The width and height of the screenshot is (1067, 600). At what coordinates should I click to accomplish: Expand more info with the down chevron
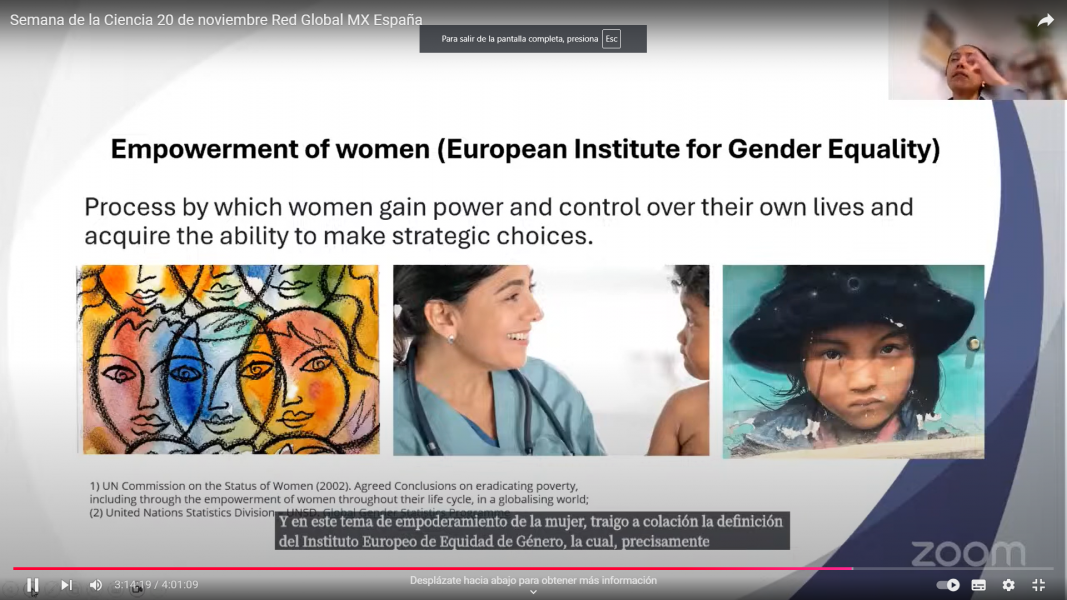pos(533,592)
